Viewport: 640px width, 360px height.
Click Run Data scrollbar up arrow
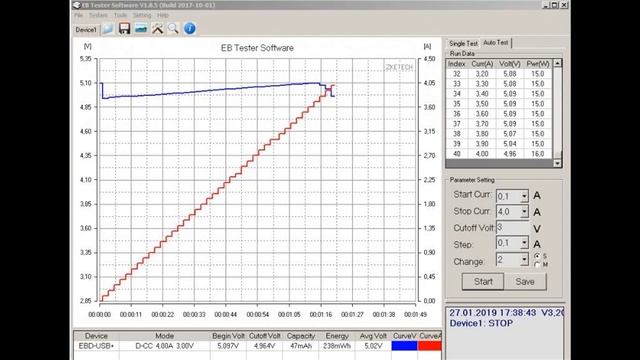click(x=558, y=63)
